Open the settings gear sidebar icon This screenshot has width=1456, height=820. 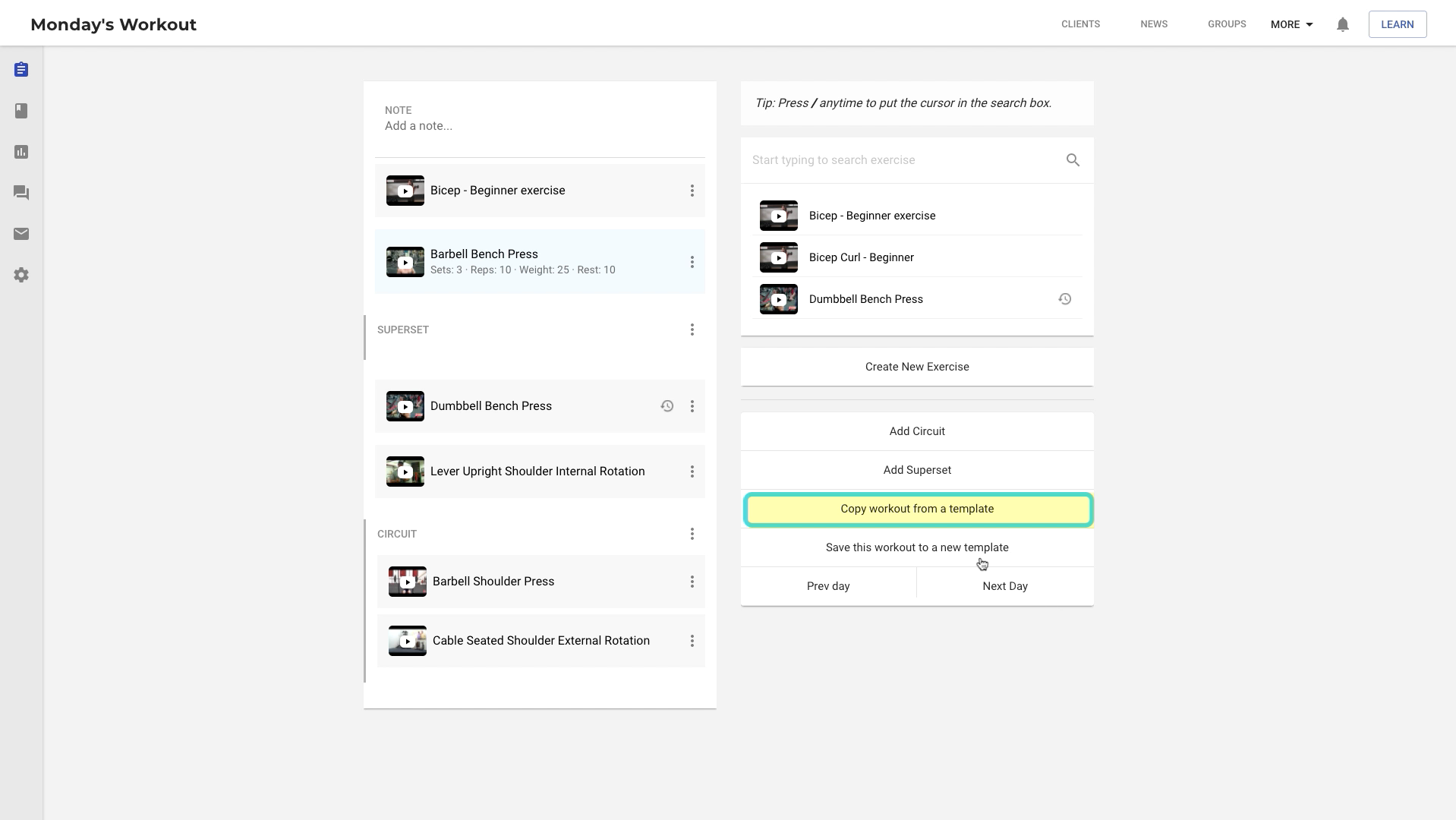point(21,275)
